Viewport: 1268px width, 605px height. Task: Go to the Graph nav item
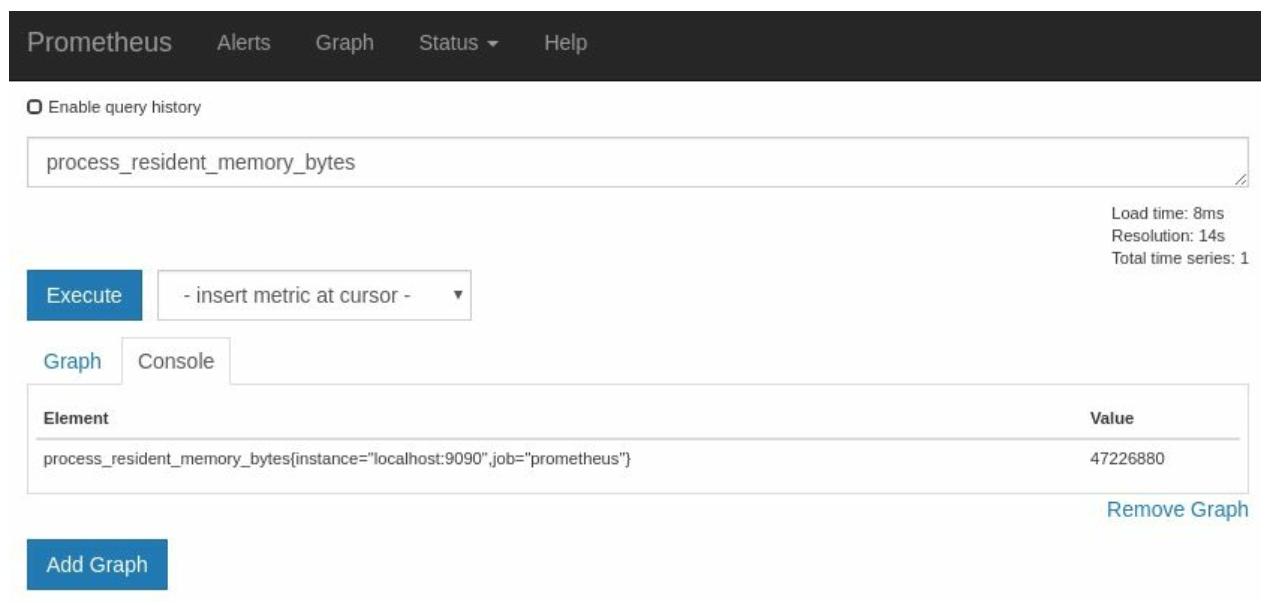click(x=344, y=43)
